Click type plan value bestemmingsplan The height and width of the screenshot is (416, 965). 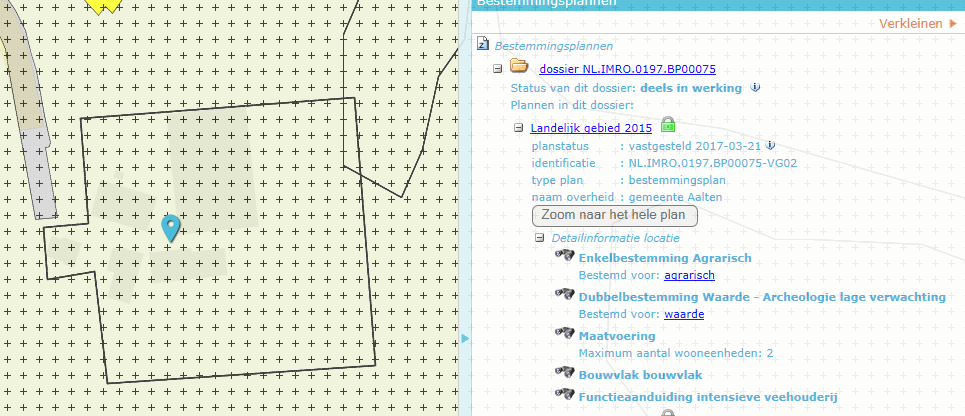click(x=677, y=180)
